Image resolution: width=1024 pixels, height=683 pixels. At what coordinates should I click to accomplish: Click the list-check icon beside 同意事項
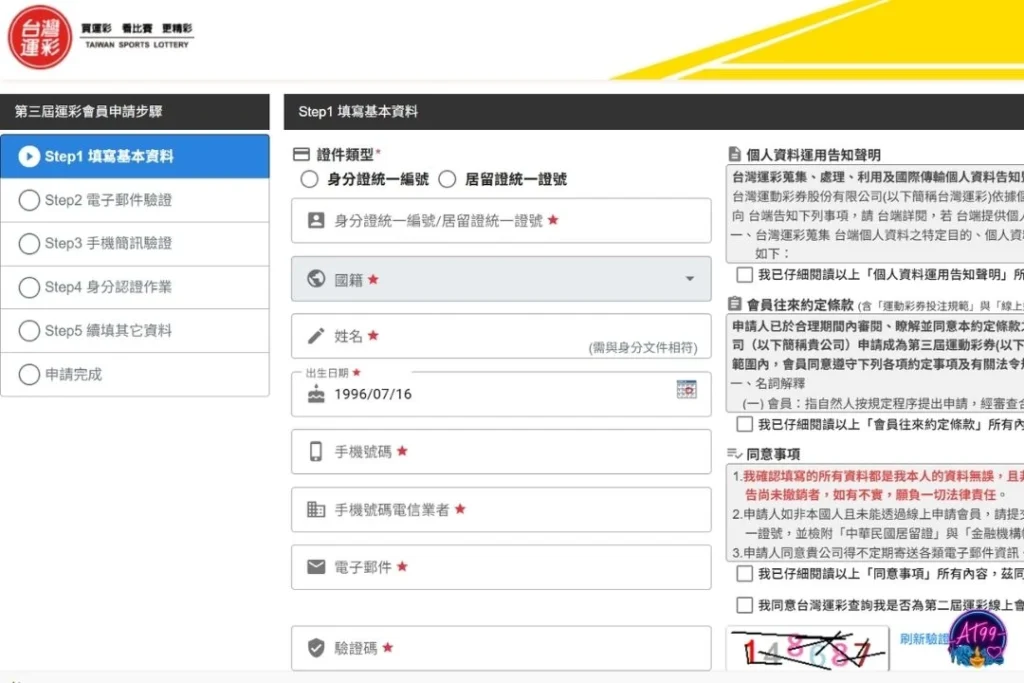[x=735, y=453]
